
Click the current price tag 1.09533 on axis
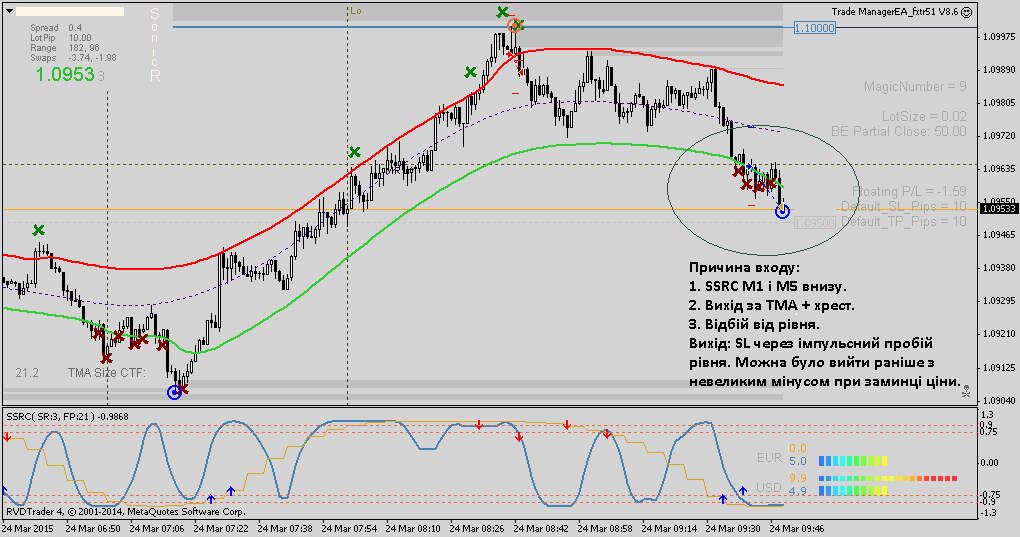click(x=999, y=209)
